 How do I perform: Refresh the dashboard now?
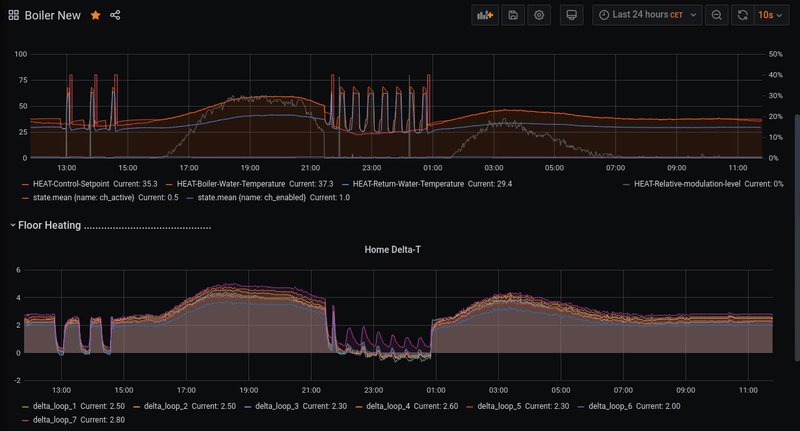coord(742,15)
